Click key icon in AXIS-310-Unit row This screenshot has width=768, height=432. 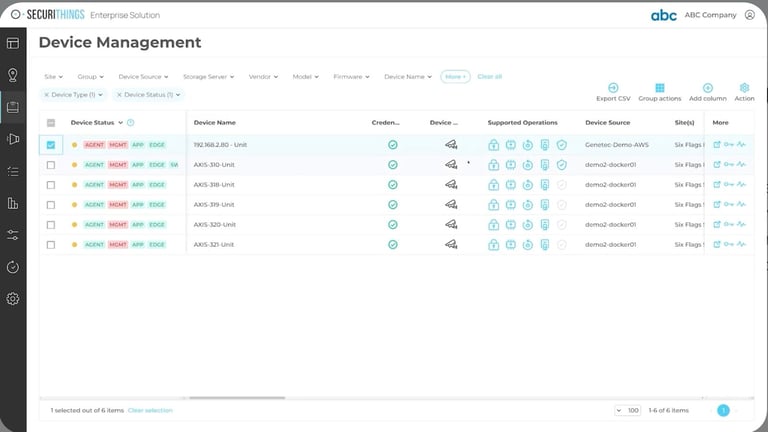[x=729, y=165]
